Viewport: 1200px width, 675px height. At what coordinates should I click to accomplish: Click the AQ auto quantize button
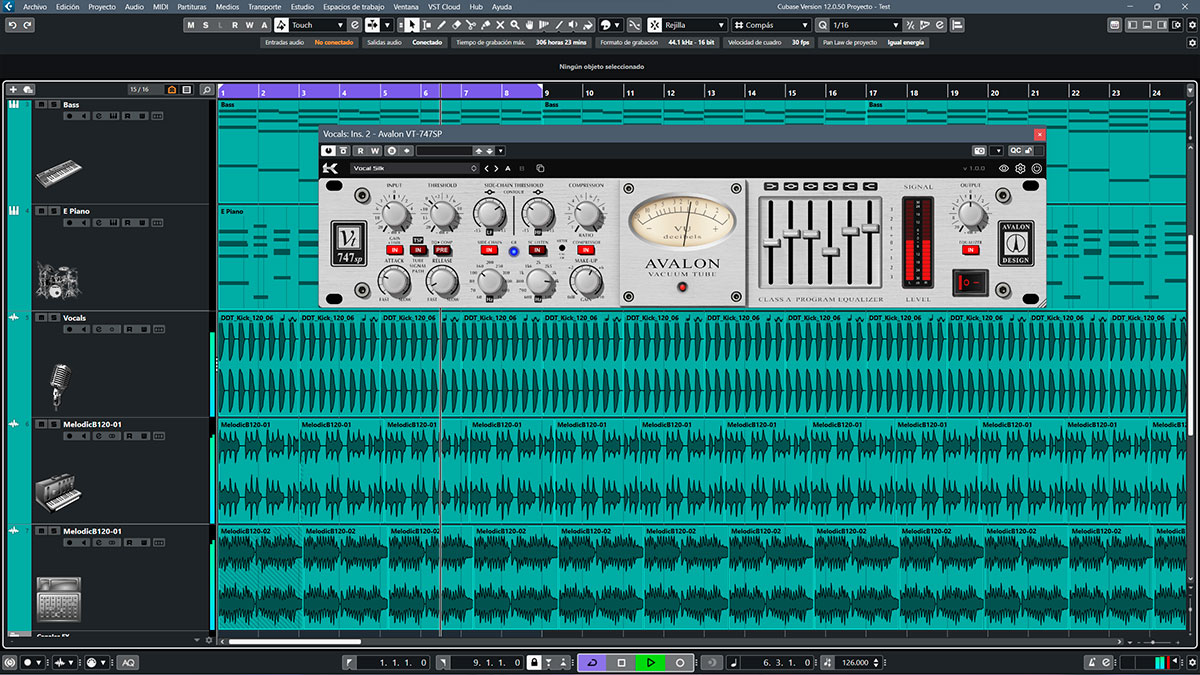(128, 662)
